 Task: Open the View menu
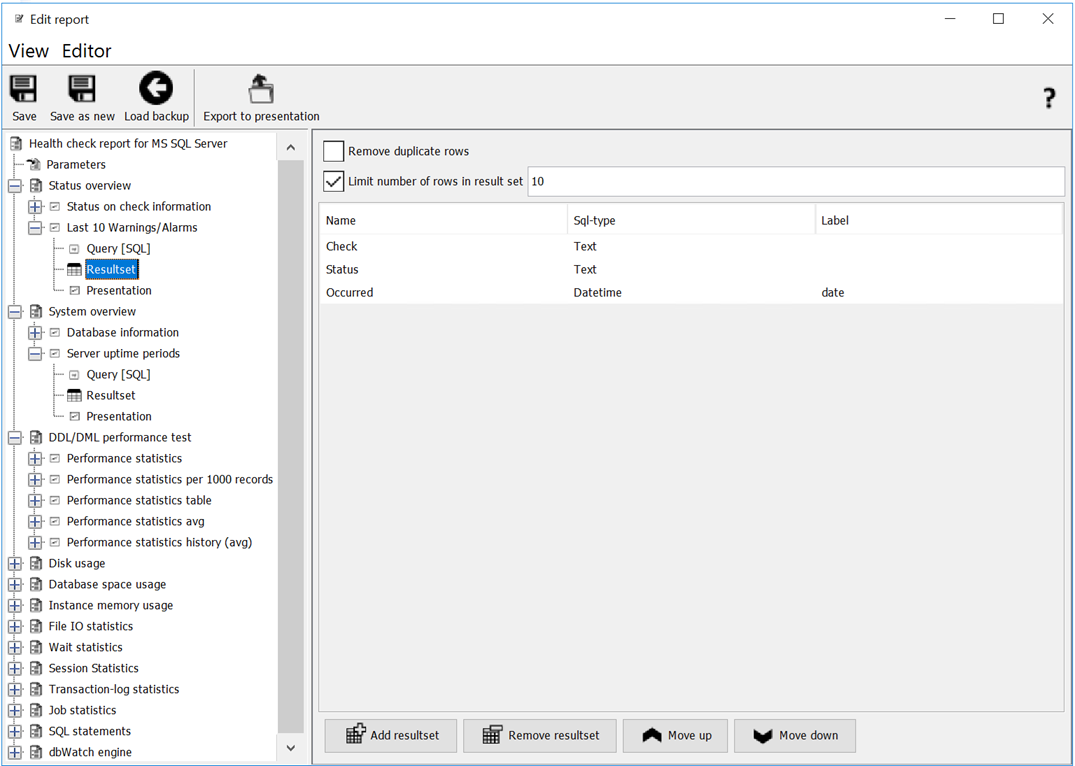(28, 51)
